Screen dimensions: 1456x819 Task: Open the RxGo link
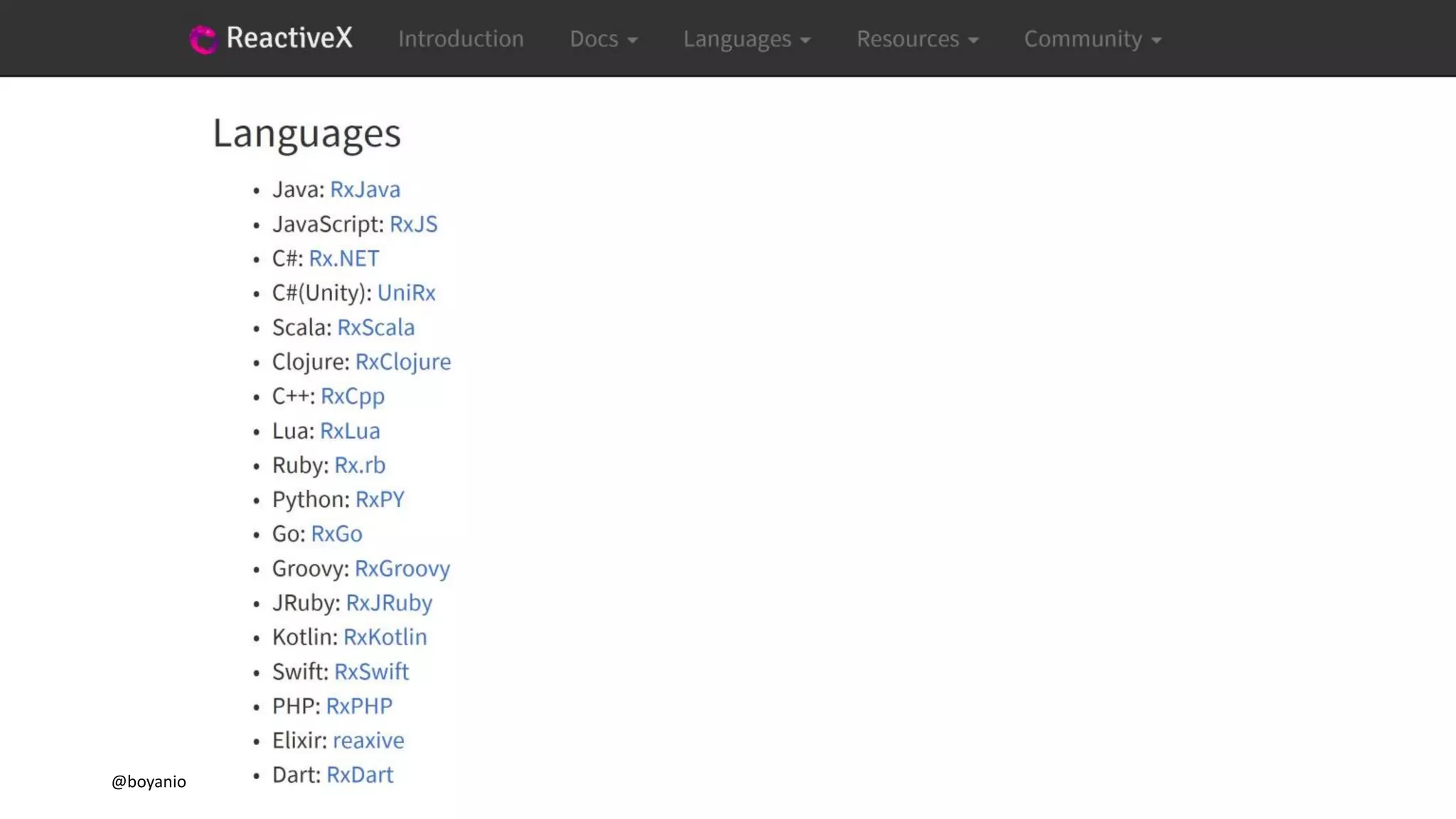coord(336,534)
